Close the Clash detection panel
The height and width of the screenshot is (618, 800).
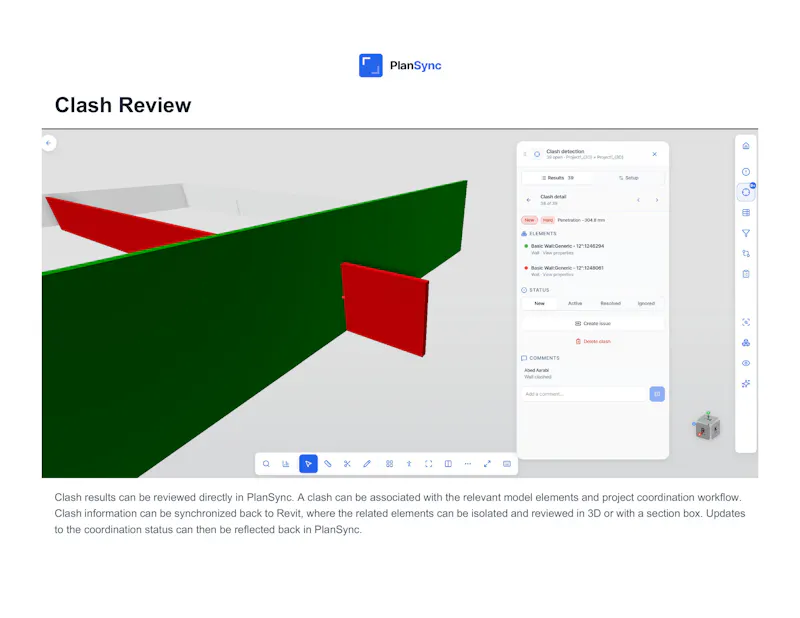[x=655, y=154]
